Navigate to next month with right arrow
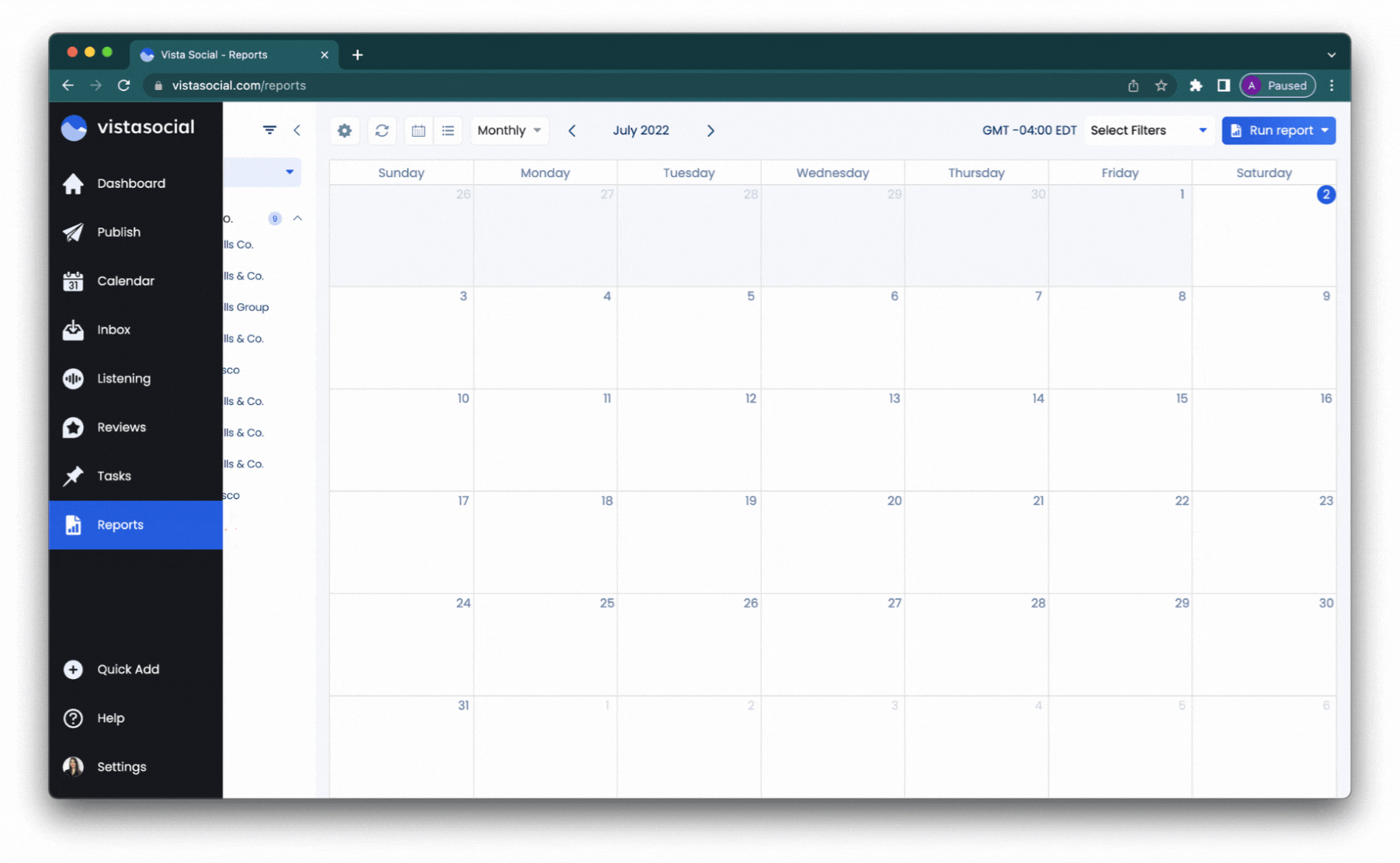 (x=710, y=130)
